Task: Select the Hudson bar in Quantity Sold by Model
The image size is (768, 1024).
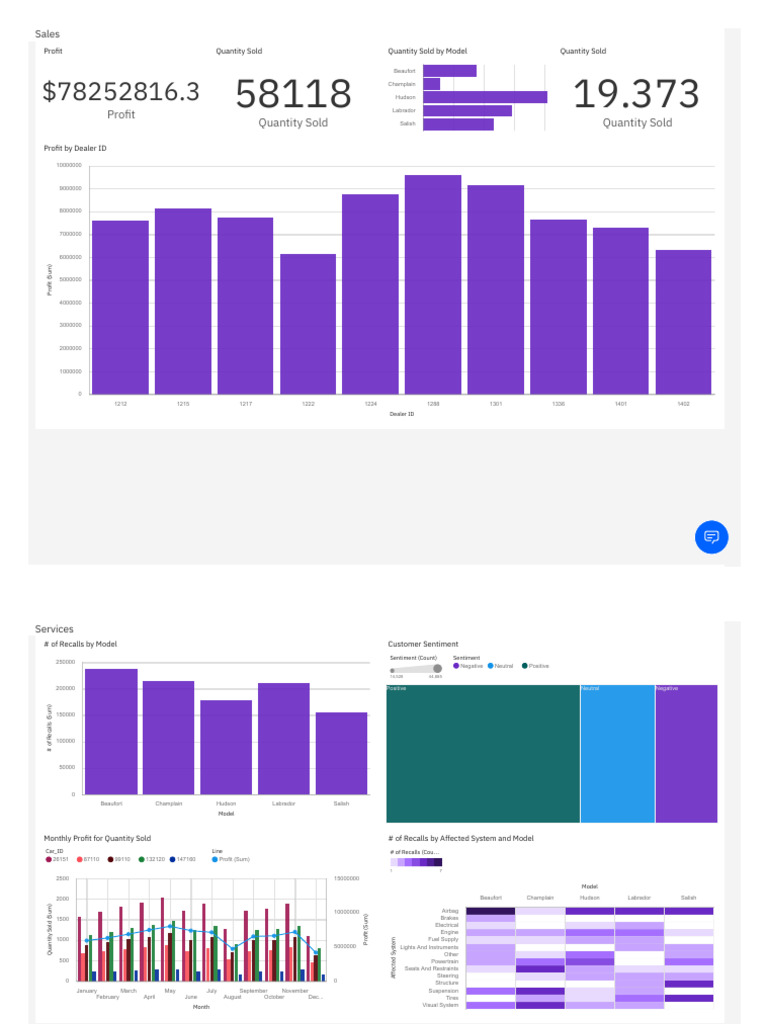Action: point(485,97)
